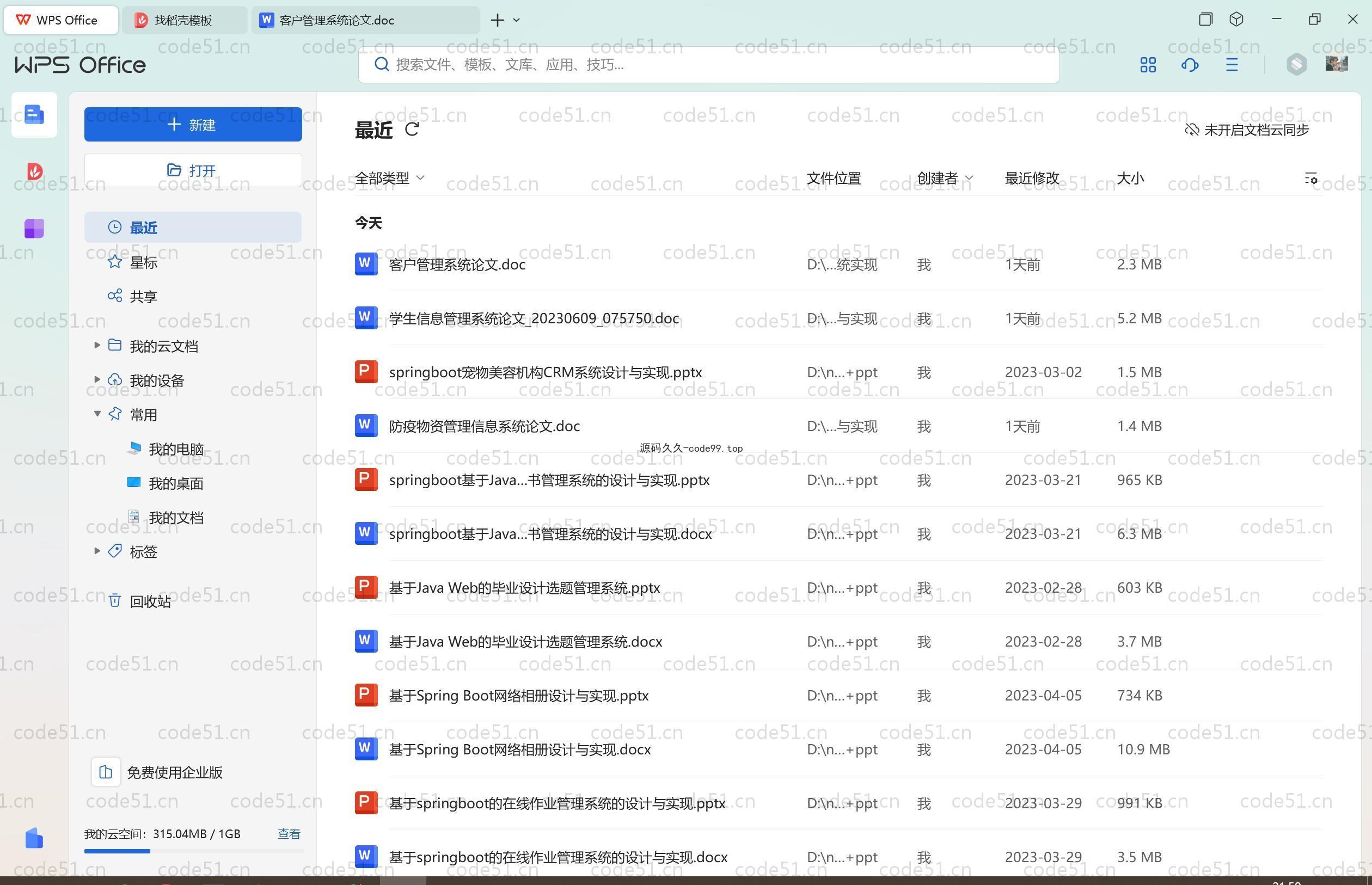Switch to the 客户管理系统论文.doc tab

pos(365,20)
